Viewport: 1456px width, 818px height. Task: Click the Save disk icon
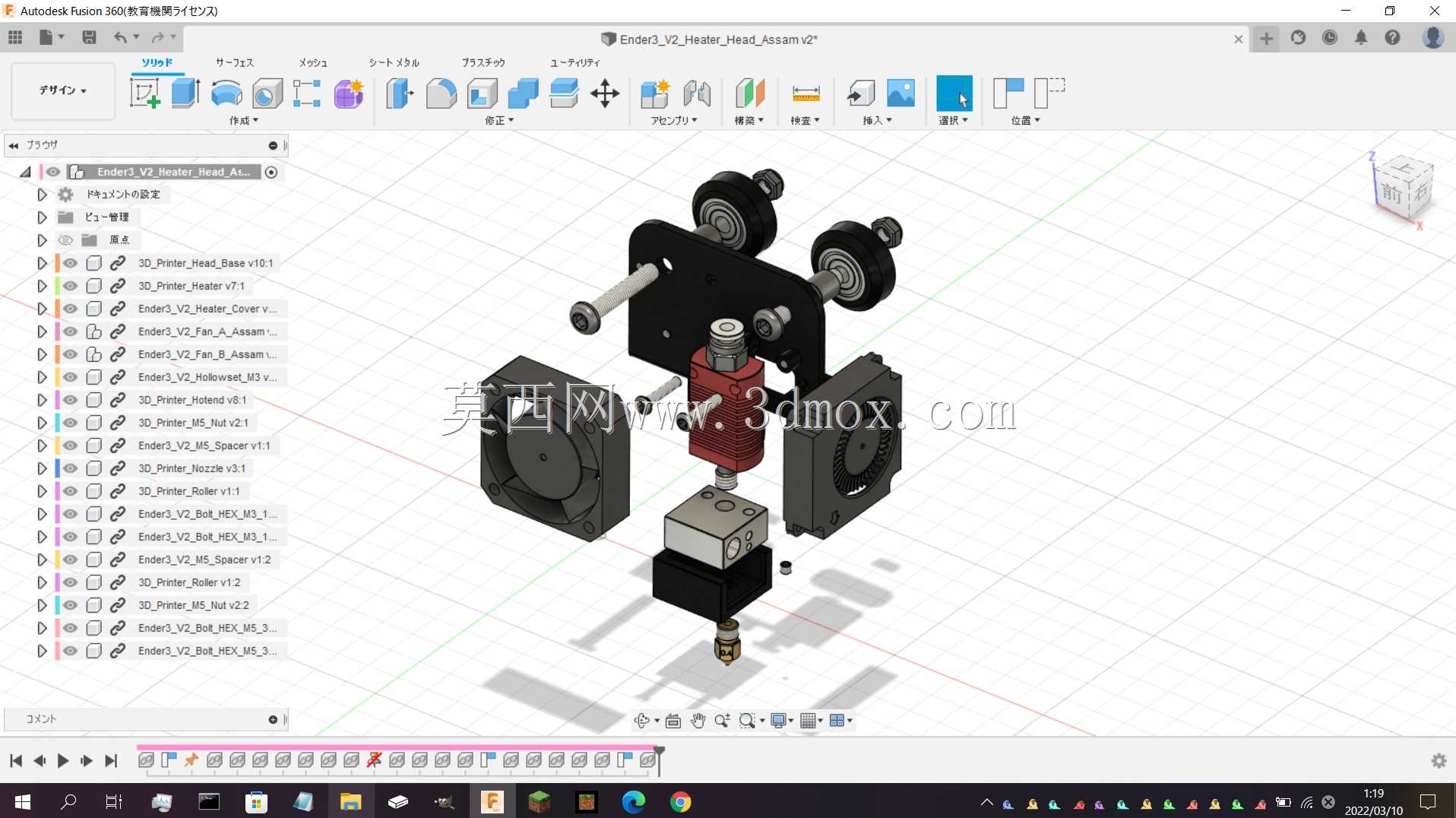[x=89, y=37]
